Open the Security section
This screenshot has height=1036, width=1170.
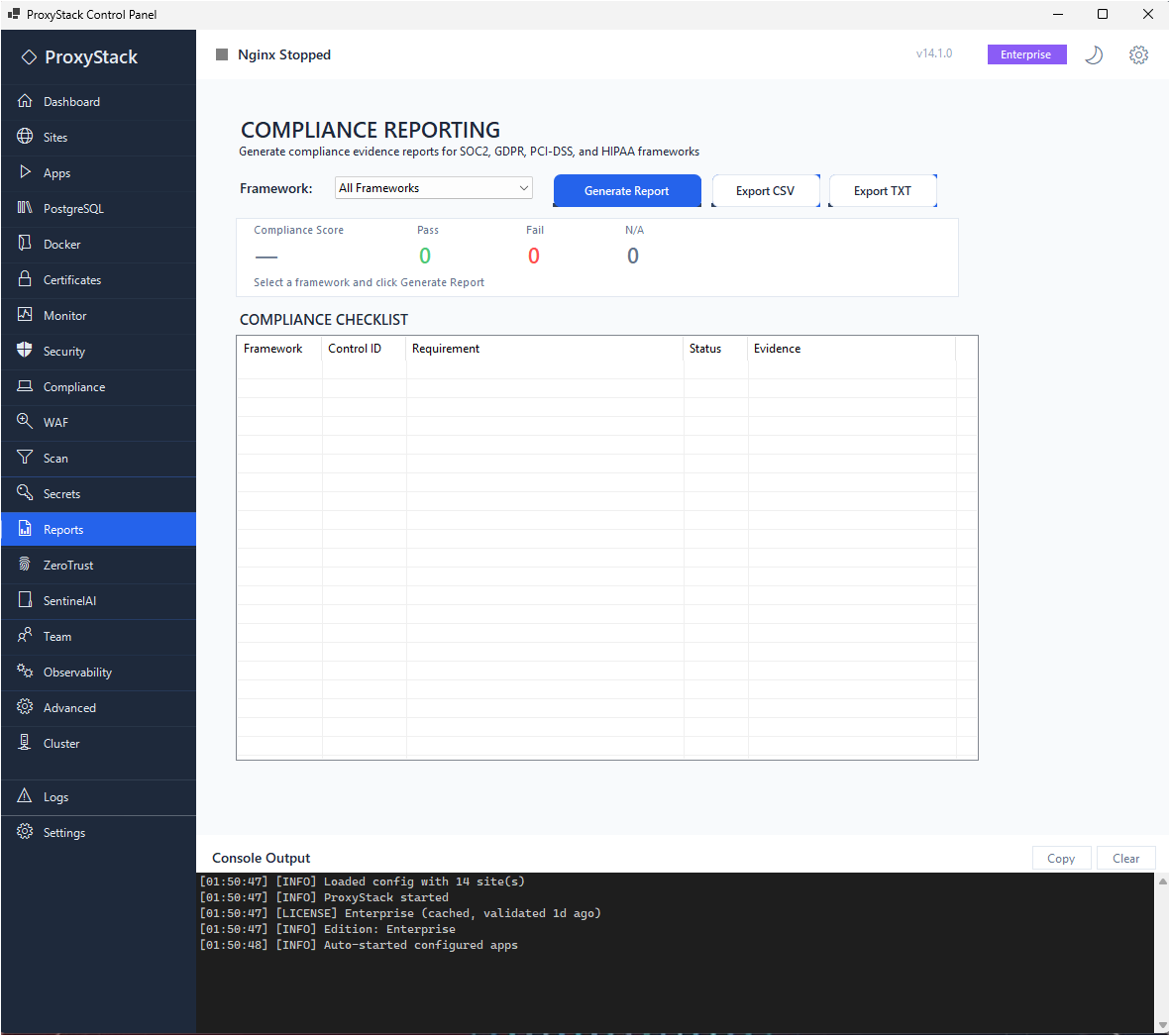pyautogui.click(x=62, y=351)
